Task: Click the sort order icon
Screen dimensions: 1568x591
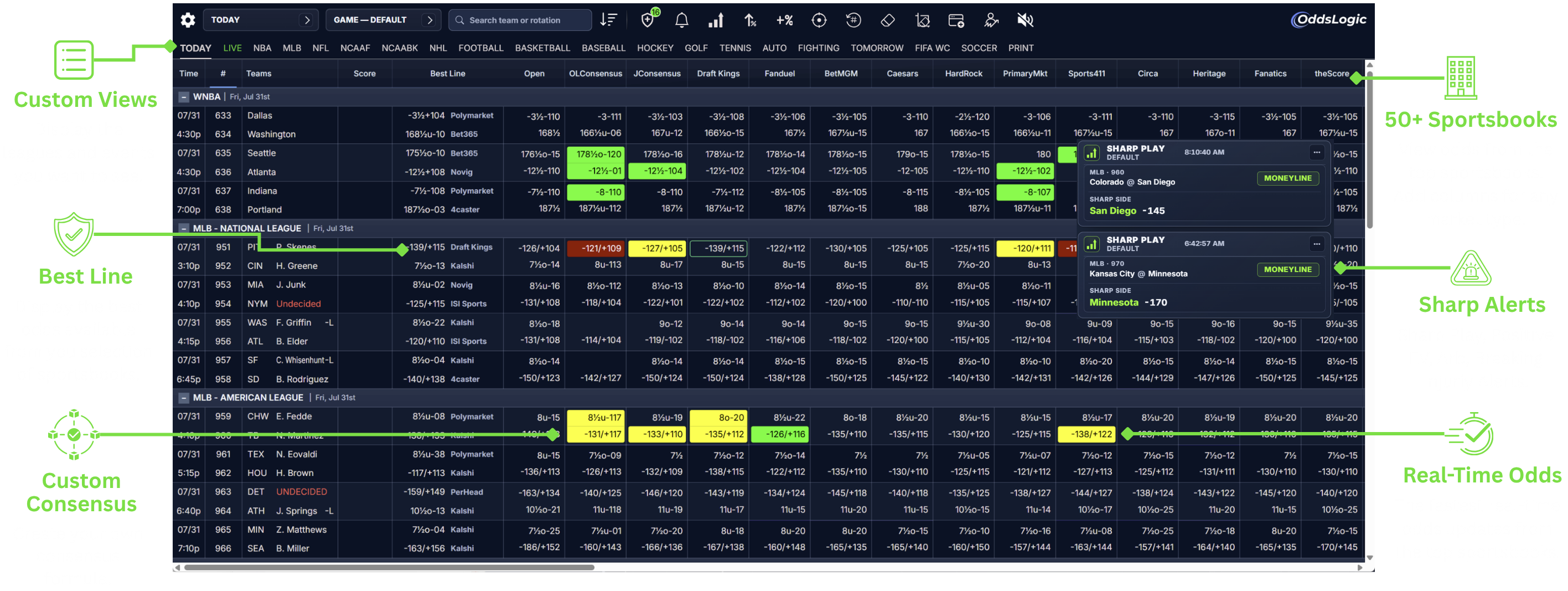Action: click(608, 20)
